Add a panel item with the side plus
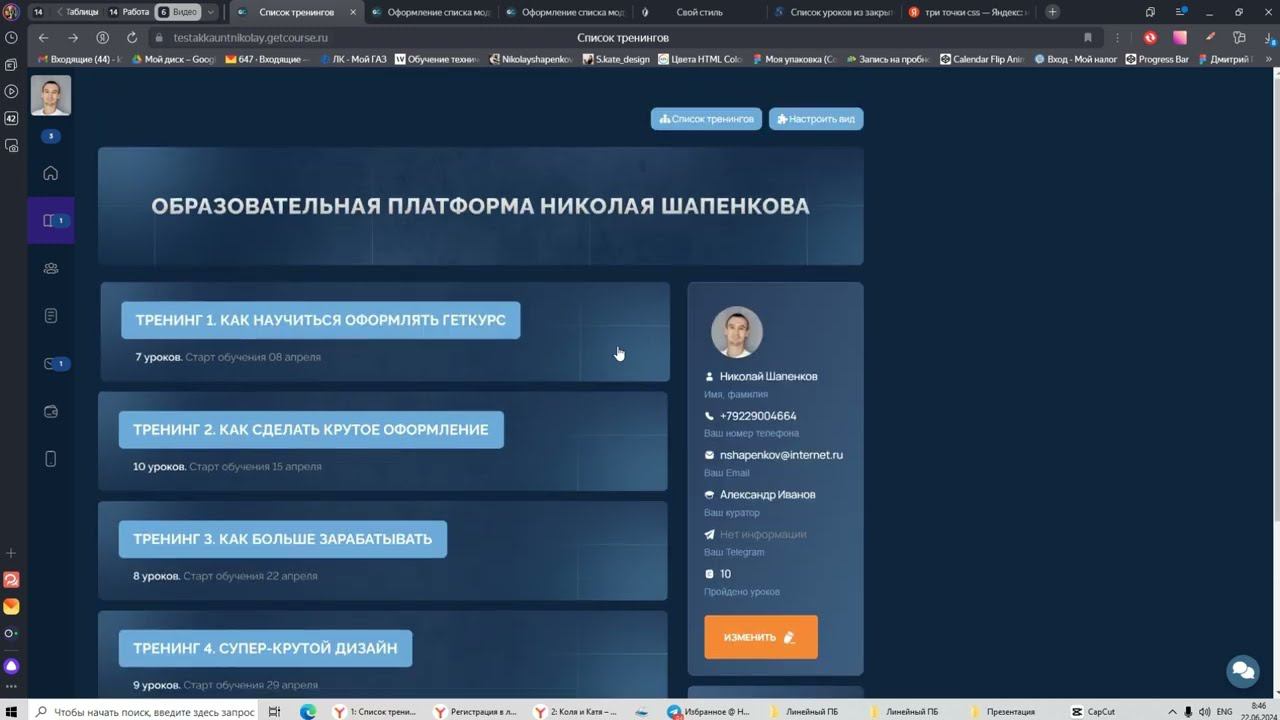 11,553
